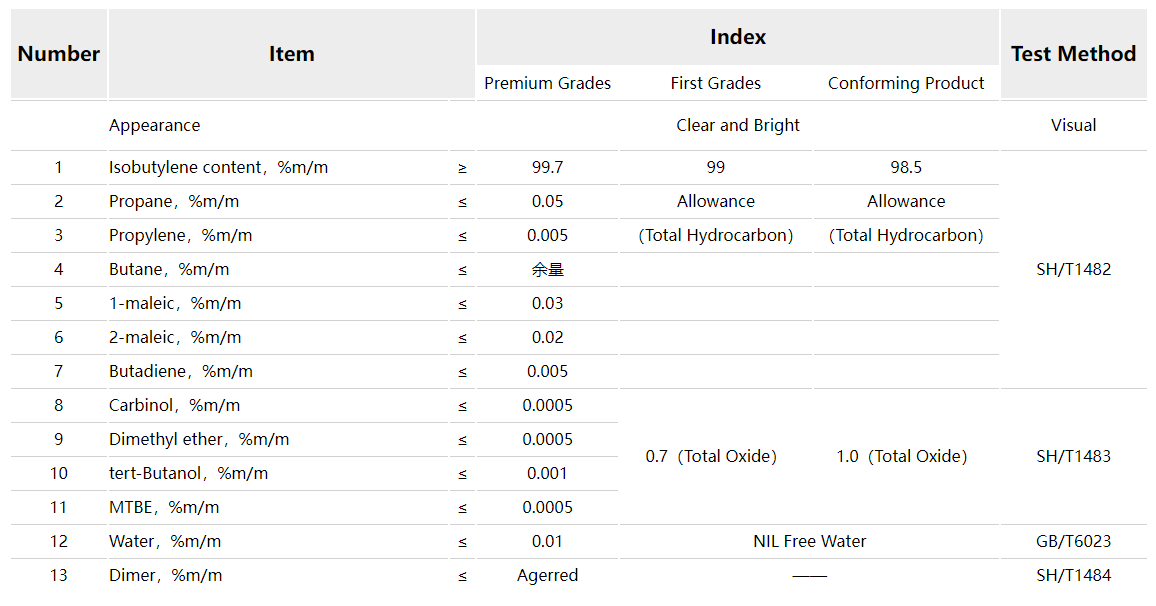Image resolution: width=1156 pixels, height=606 pixels.
Task: Click the Number column header
Action: tap(58, 54)
